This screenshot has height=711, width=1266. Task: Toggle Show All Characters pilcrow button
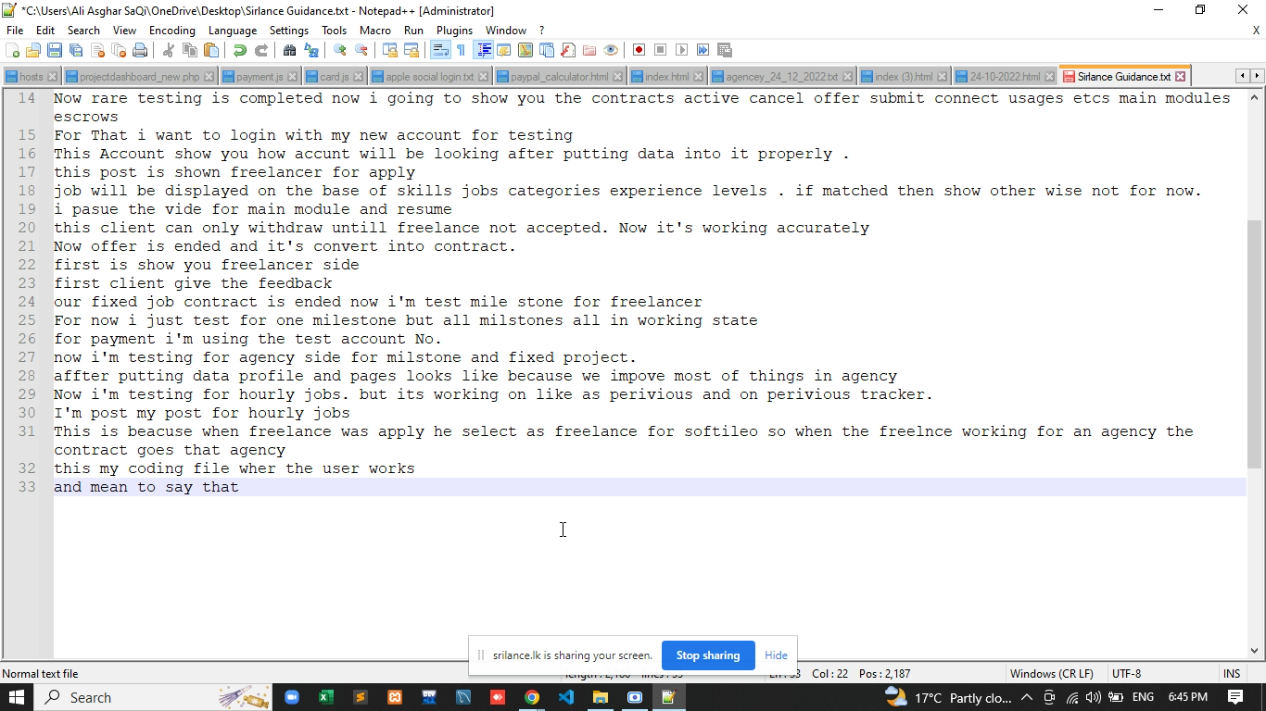point(461,50)
